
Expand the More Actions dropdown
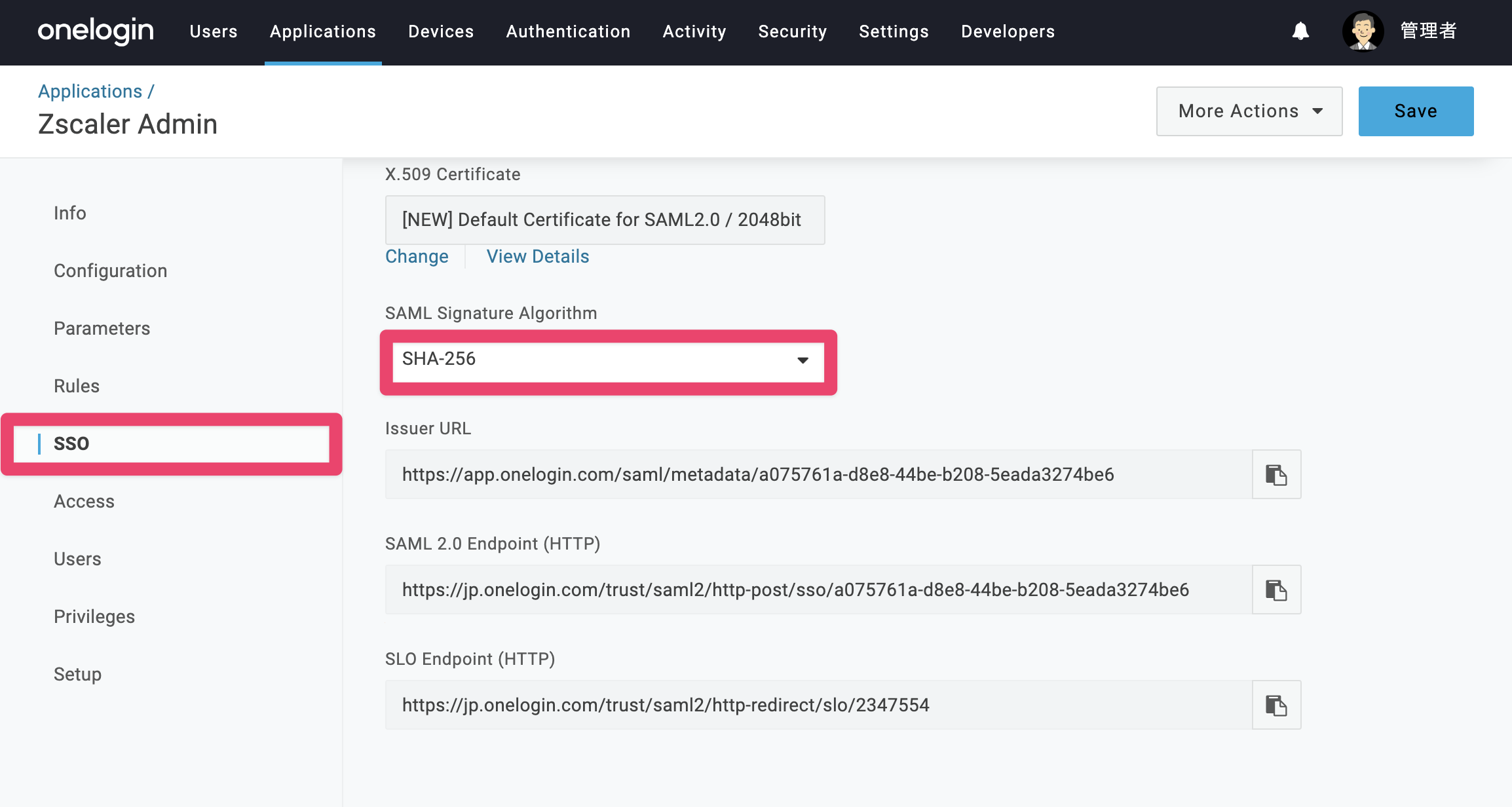(1249, 111)
